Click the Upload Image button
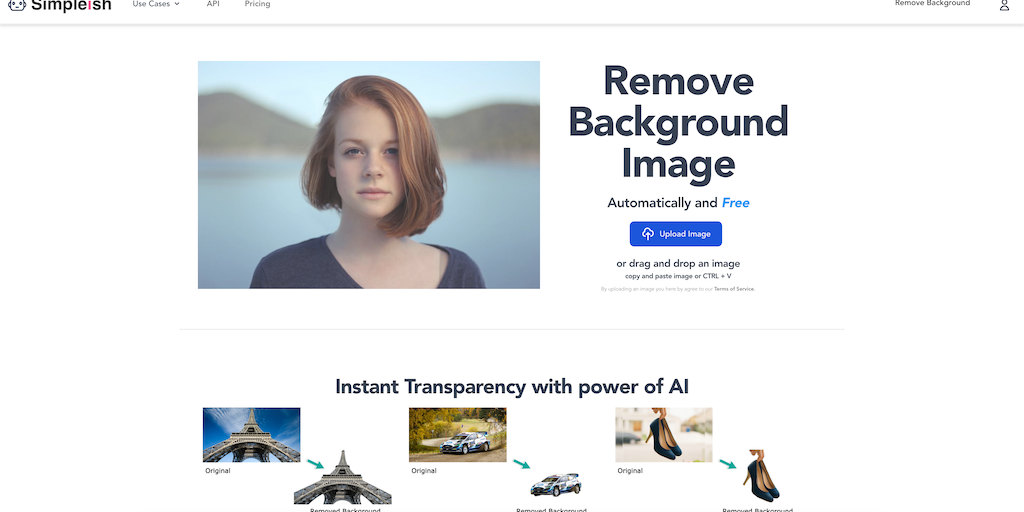The image size is (1024, 512). tap(676, 234)
